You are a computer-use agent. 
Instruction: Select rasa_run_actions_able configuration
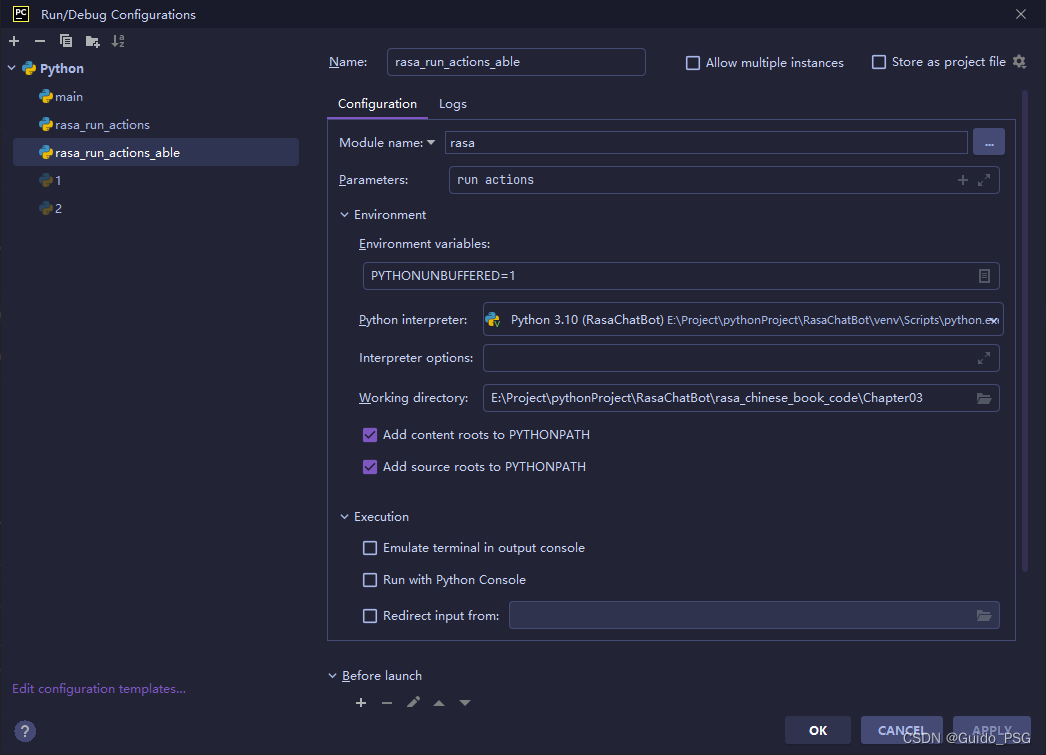156,153
